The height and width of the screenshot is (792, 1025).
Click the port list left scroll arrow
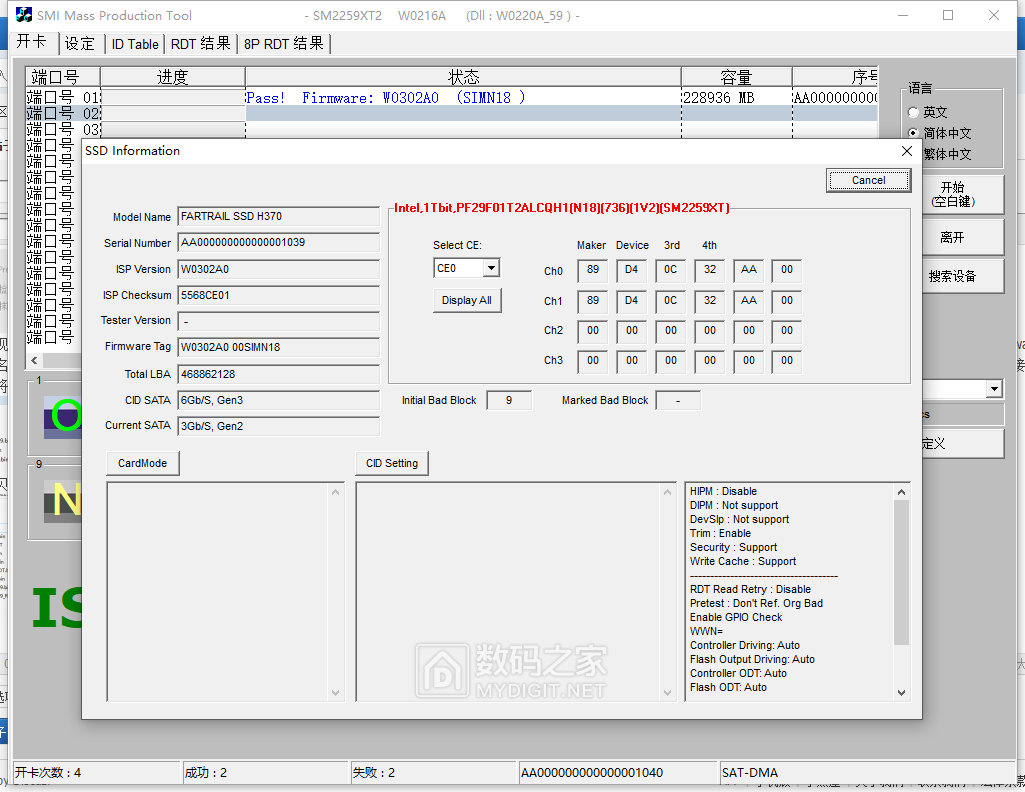[x=34, y=361]
